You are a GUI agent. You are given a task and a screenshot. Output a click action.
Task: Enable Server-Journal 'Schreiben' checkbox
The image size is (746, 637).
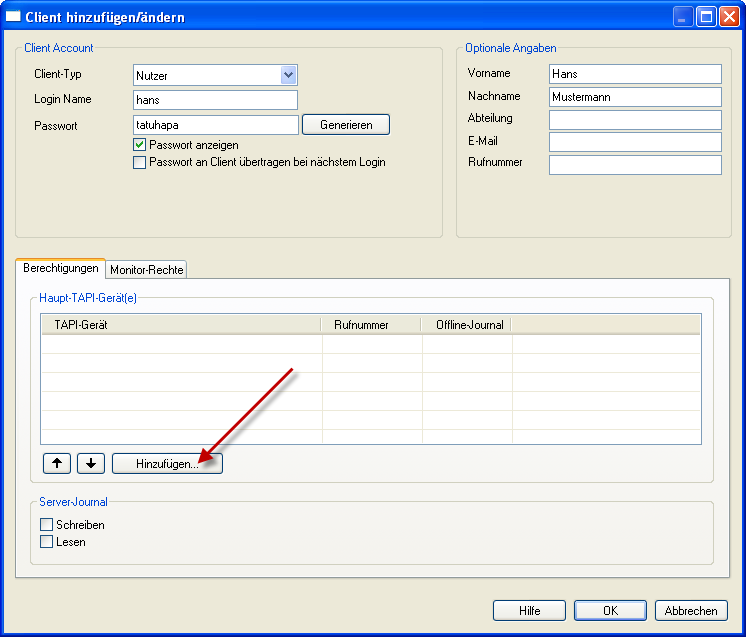[46, 525]
